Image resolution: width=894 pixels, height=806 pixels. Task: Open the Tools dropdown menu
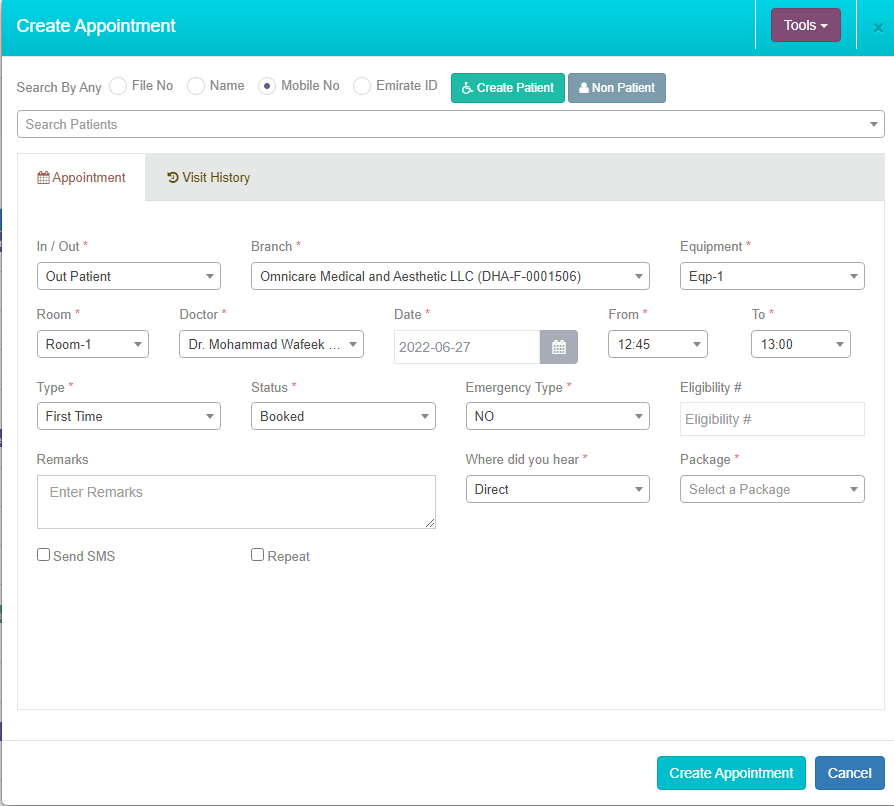(806, 24)
